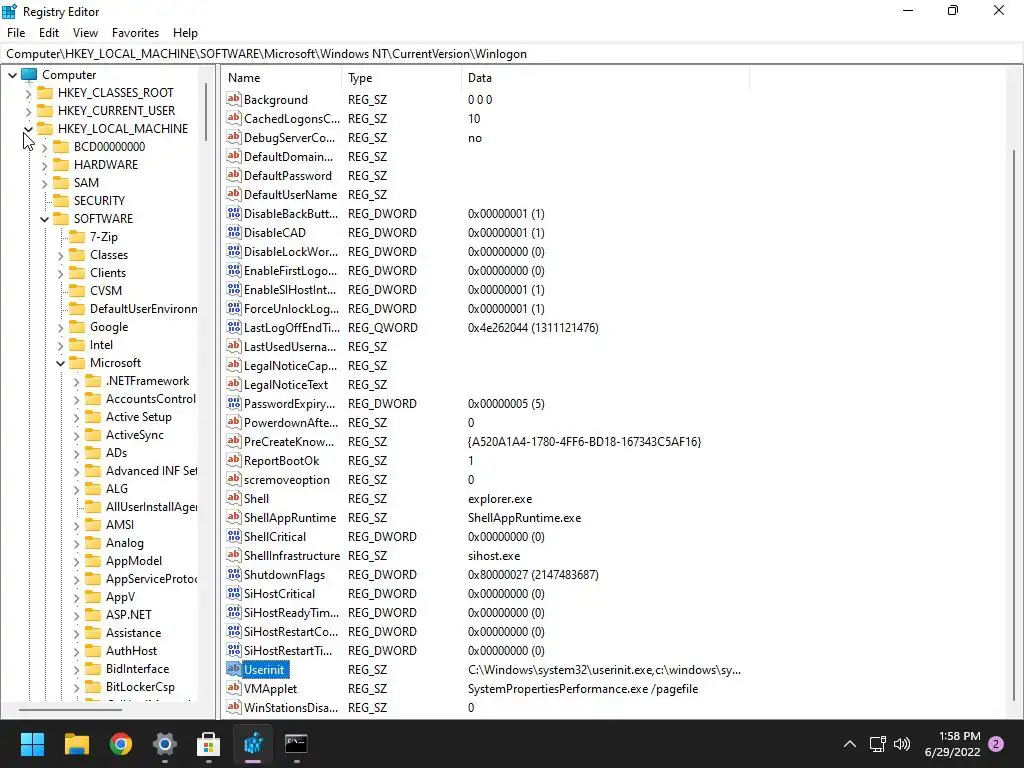Collapse the Microsoft key
The image size is (1024, 768).
point(61,364)
